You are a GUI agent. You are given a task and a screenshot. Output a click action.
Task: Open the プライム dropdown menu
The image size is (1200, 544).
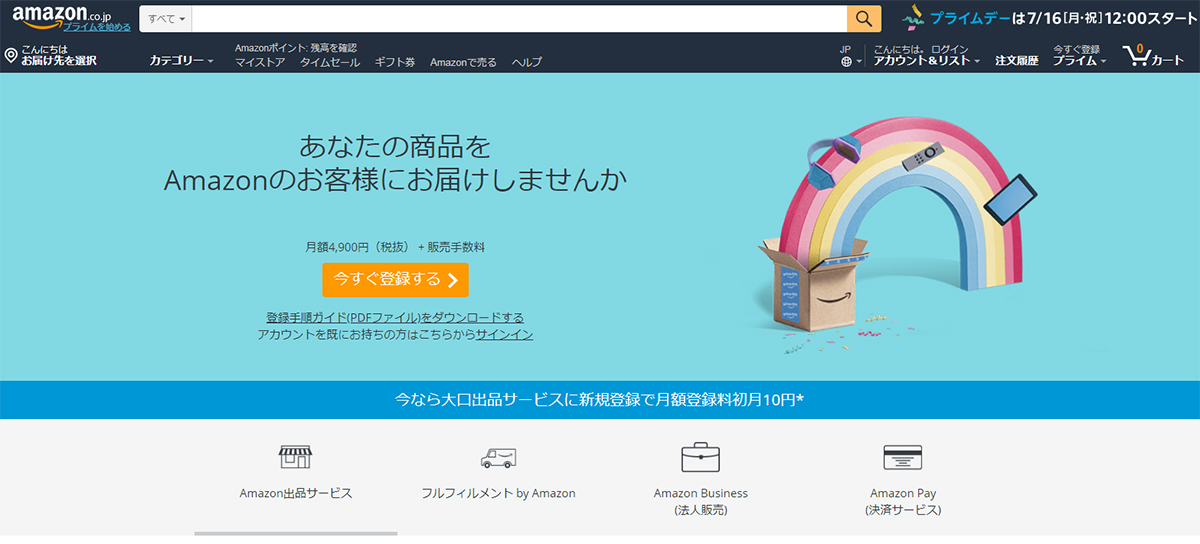point(1079,61)
